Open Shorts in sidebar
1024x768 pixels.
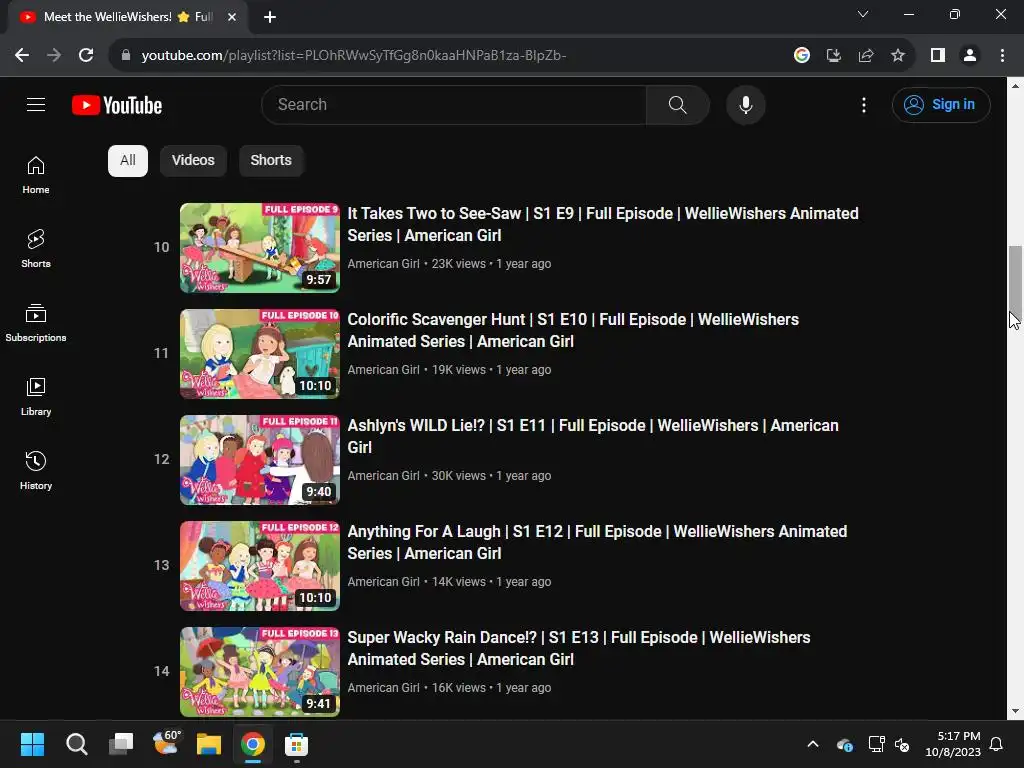coord(36,249)
